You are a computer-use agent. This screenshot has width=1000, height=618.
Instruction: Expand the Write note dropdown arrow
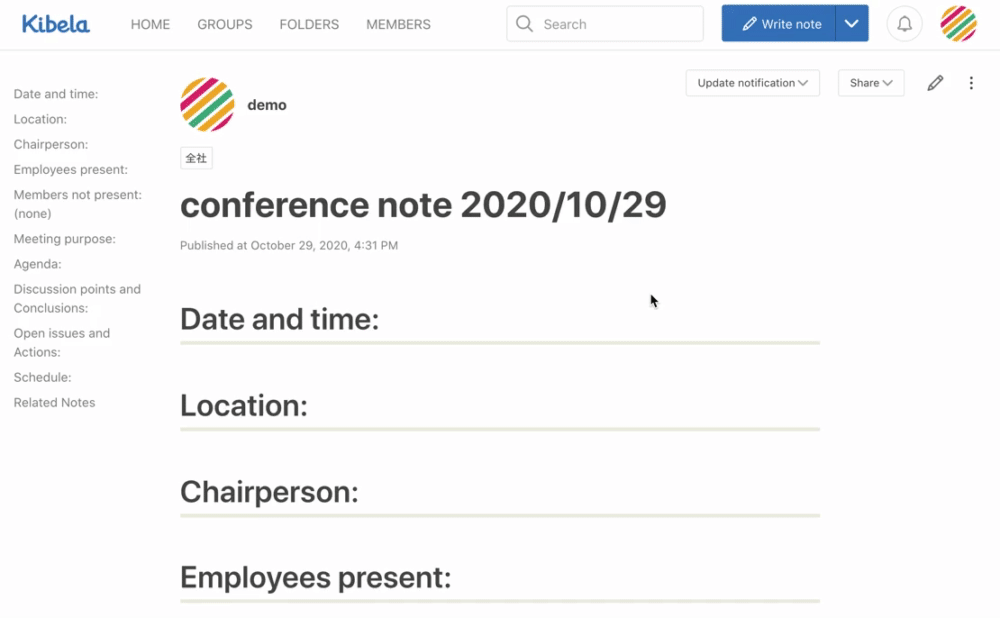point(851,24)
